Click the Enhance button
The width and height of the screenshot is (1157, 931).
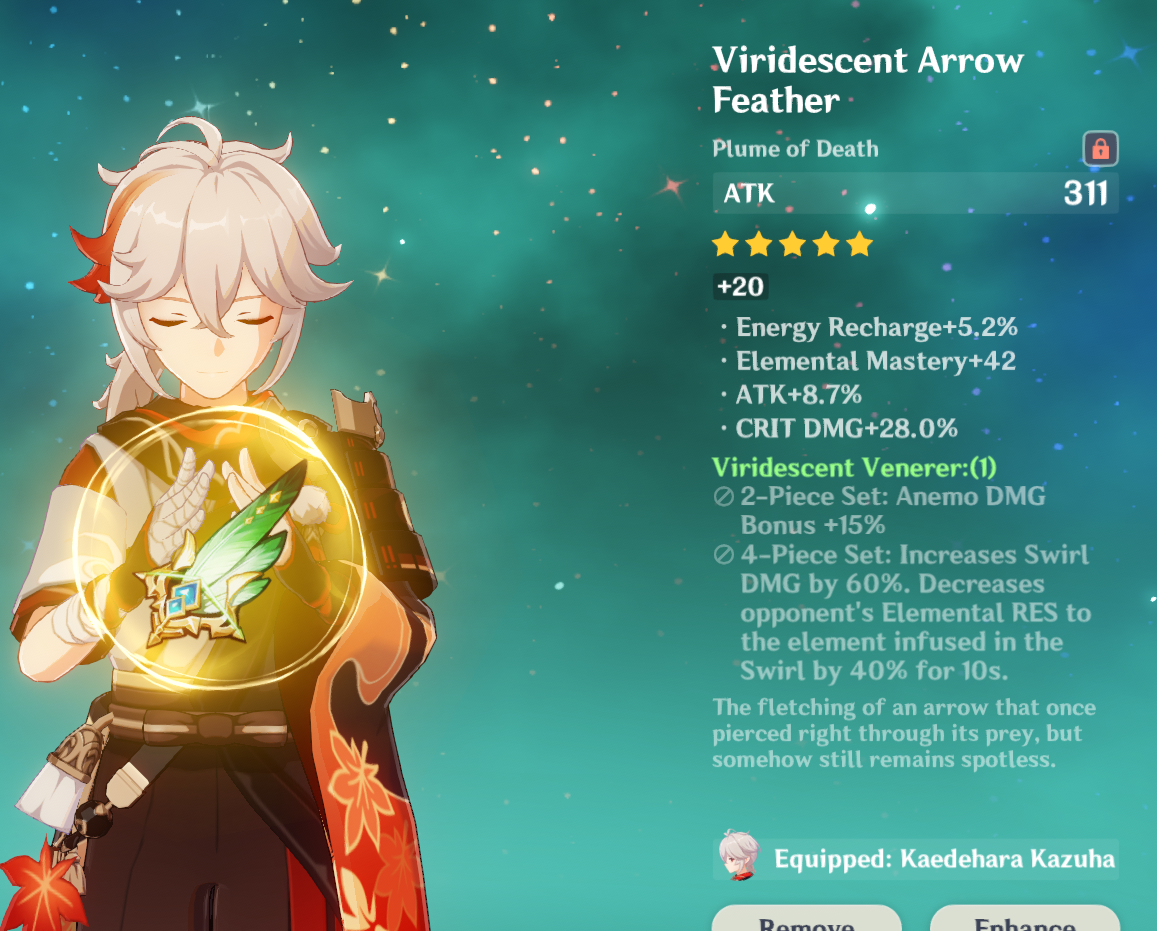point(1025,918)
